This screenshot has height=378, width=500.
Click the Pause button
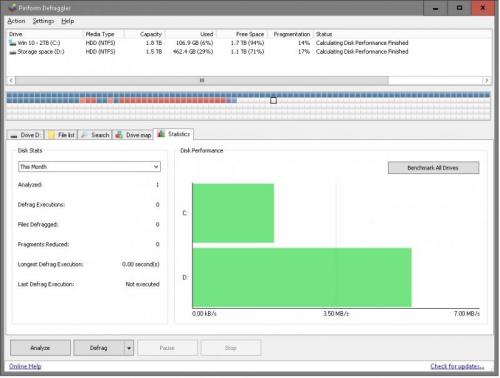tap(167, 348)
